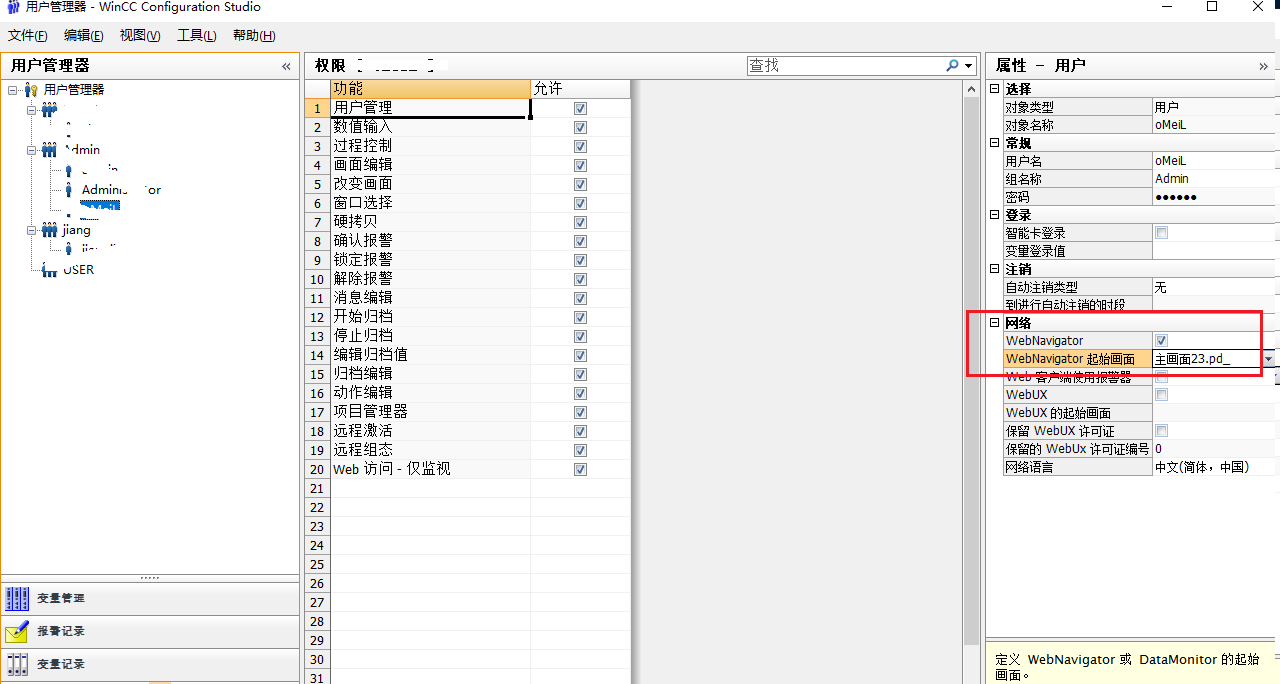Click the 允许 column header
This screenshot has height=684, width=1280.
(581, 89)
